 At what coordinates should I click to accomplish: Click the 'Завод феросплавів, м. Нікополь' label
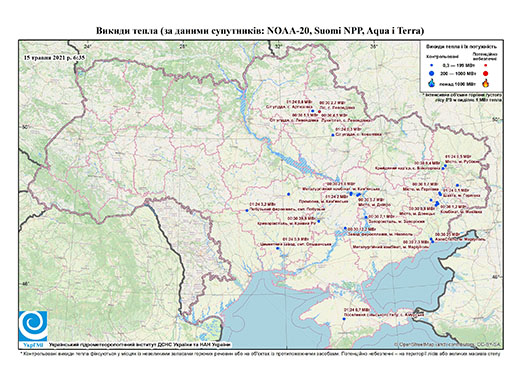[x=380, y=234]
